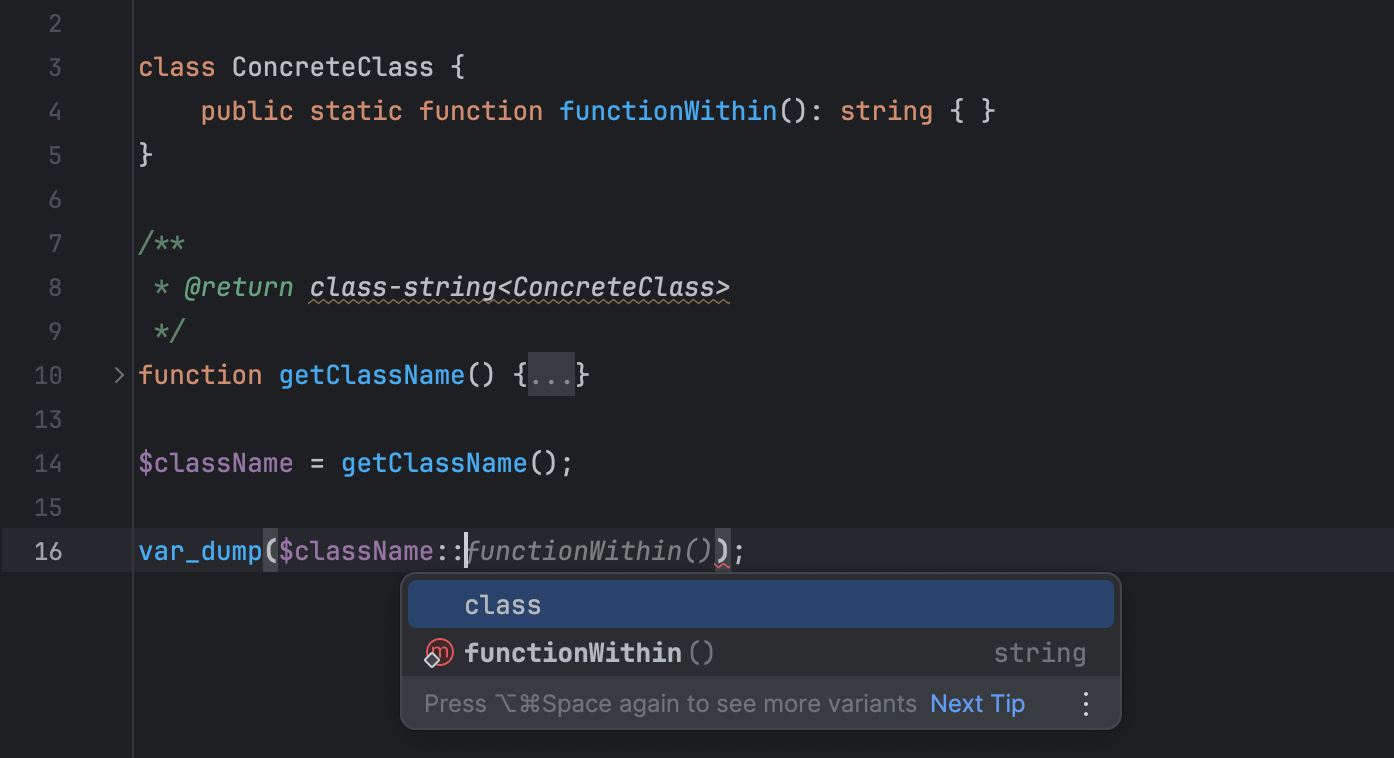
Task: Open the completion popup three-dot options menu
Action: pyautogui.click(x=1086, y=704)
